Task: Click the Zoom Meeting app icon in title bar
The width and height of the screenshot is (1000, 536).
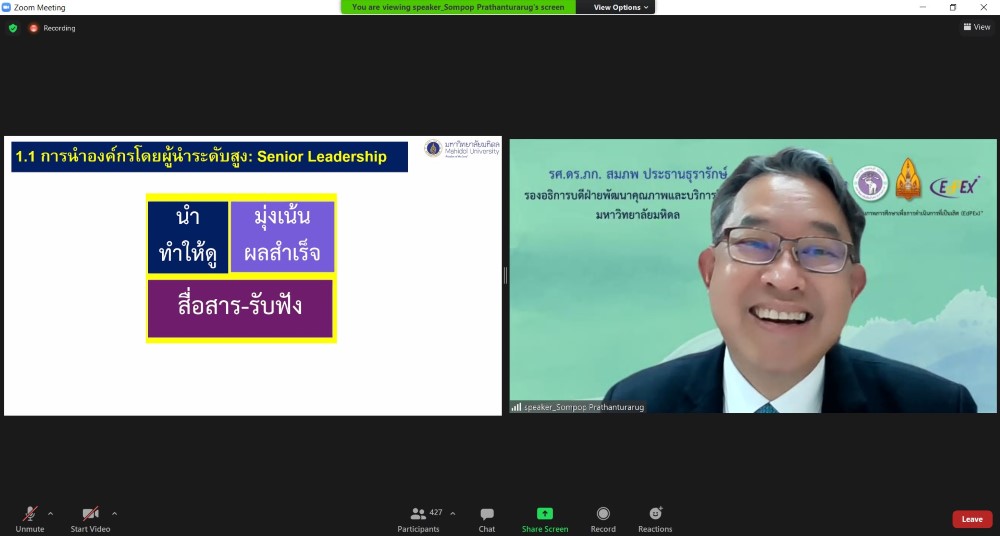Action: (6, 7)
